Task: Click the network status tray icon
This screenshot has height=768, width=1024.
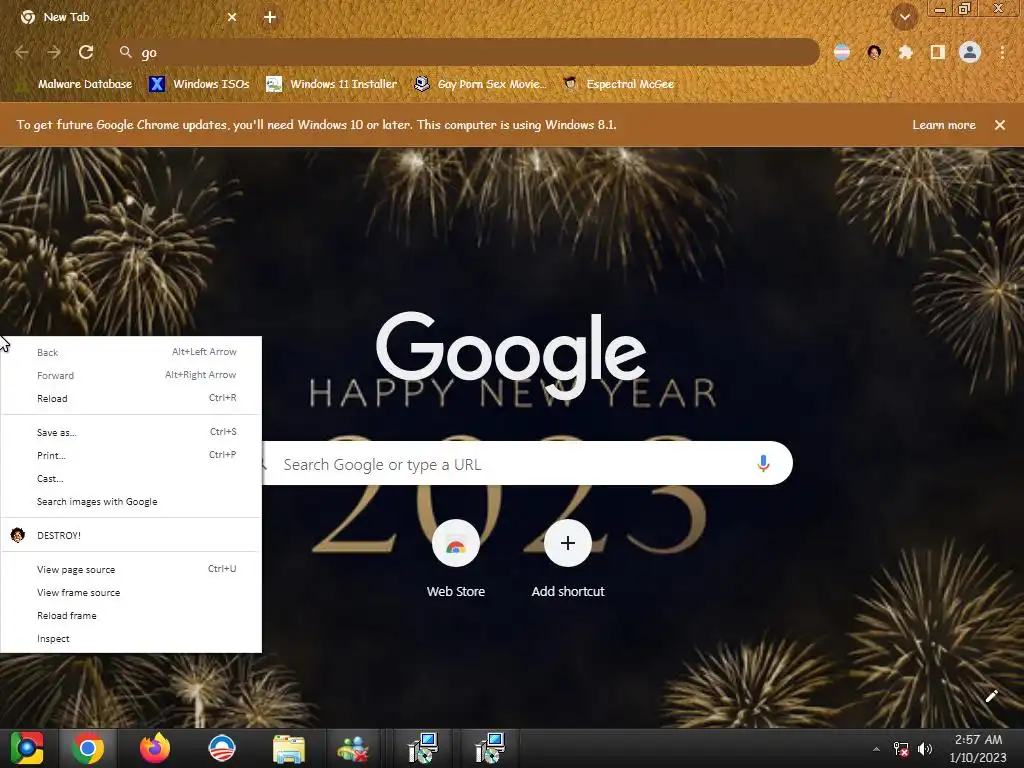Action: 901,749
